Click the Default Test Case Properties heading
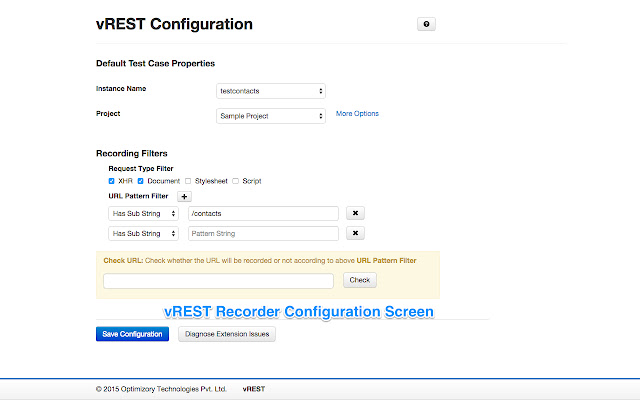 coord(156,63)
